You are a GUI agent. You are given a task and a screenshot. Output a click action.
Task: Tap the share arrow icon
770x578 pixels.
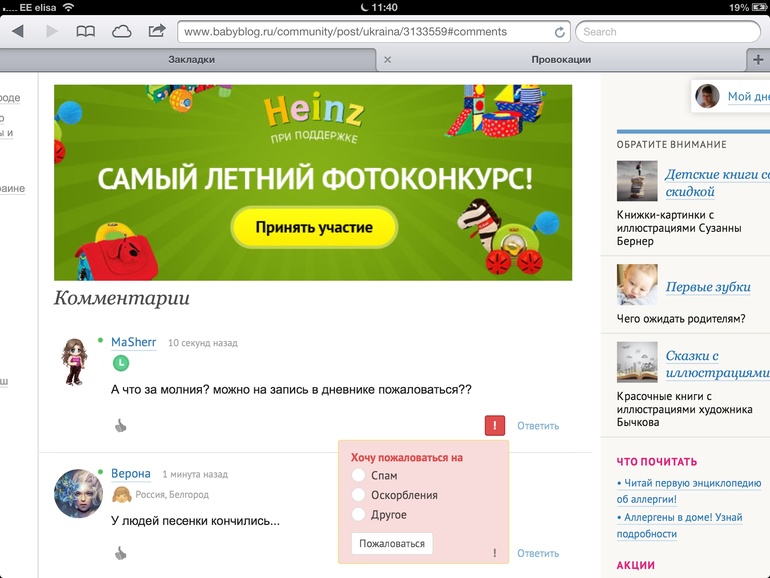tap(157, 31)
